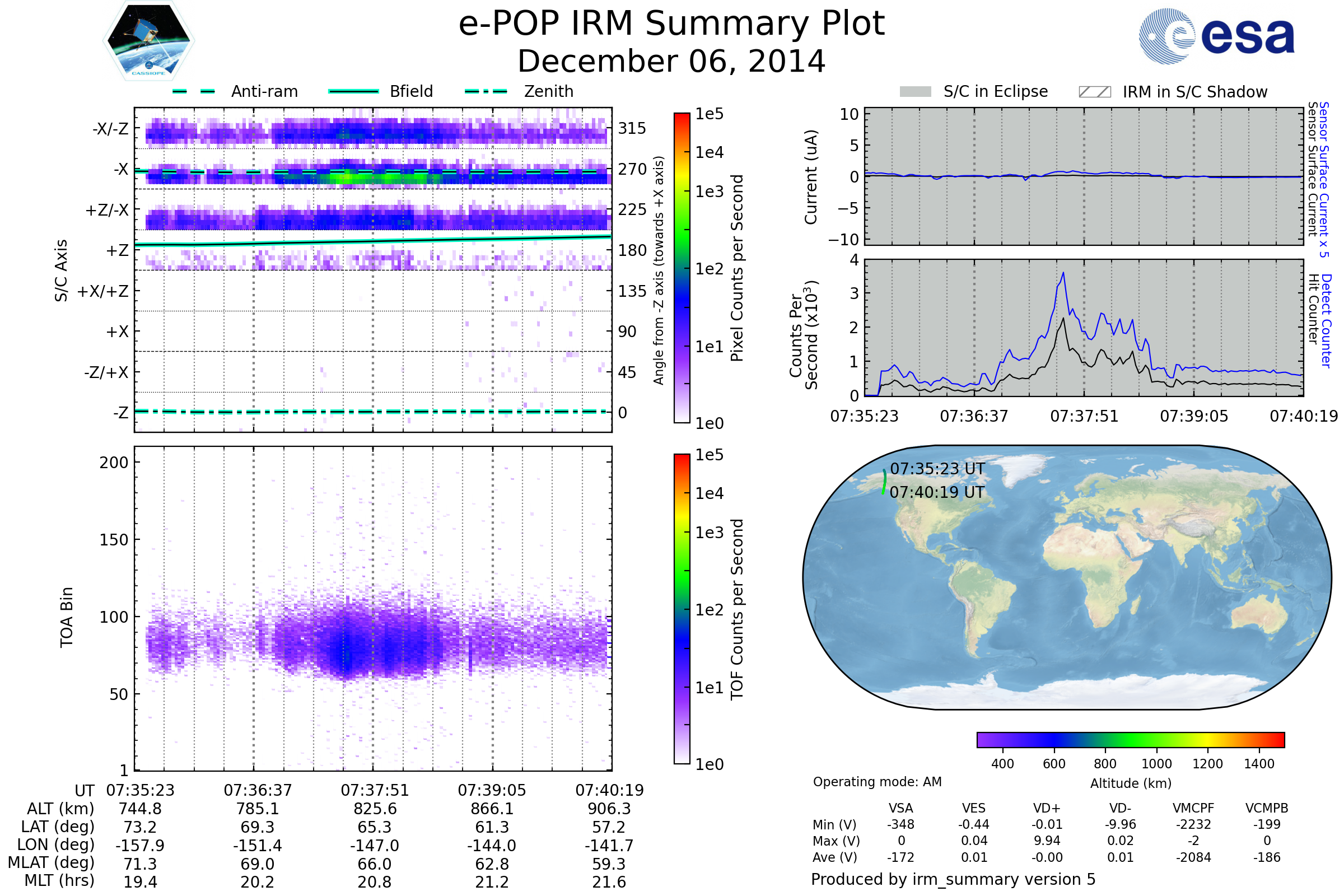This screenshot has width=1344, height=896.
Task: Click the e-POP IRM Summary Plot title
Action: [x=671, y=24]
